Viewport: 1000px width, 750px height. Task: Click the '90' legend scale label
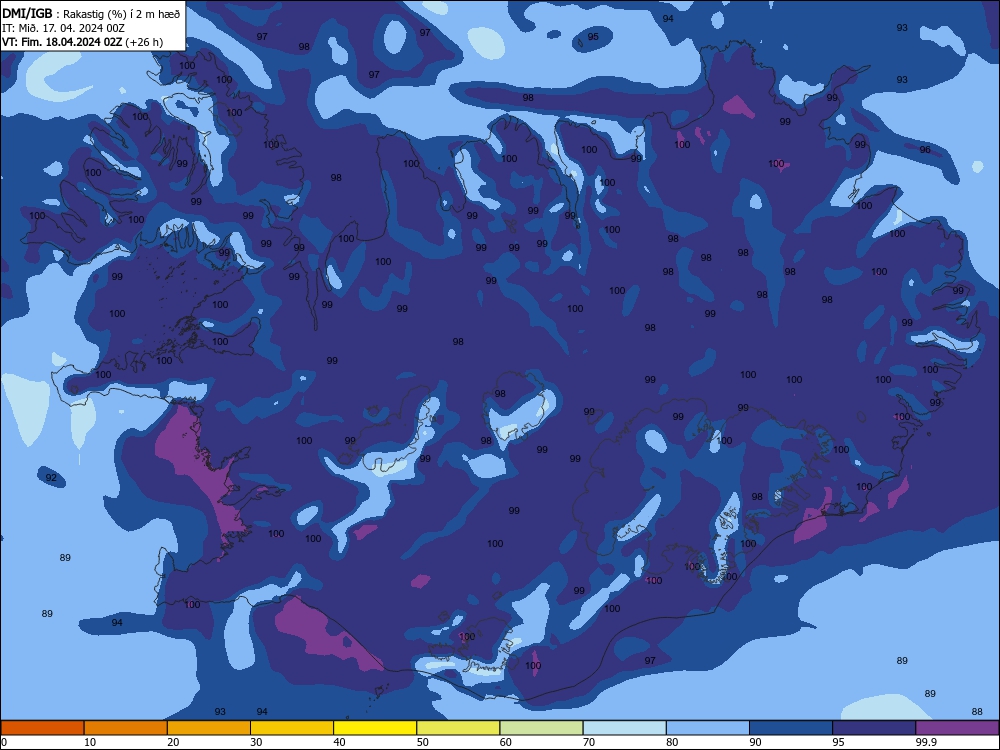[755, 742]
